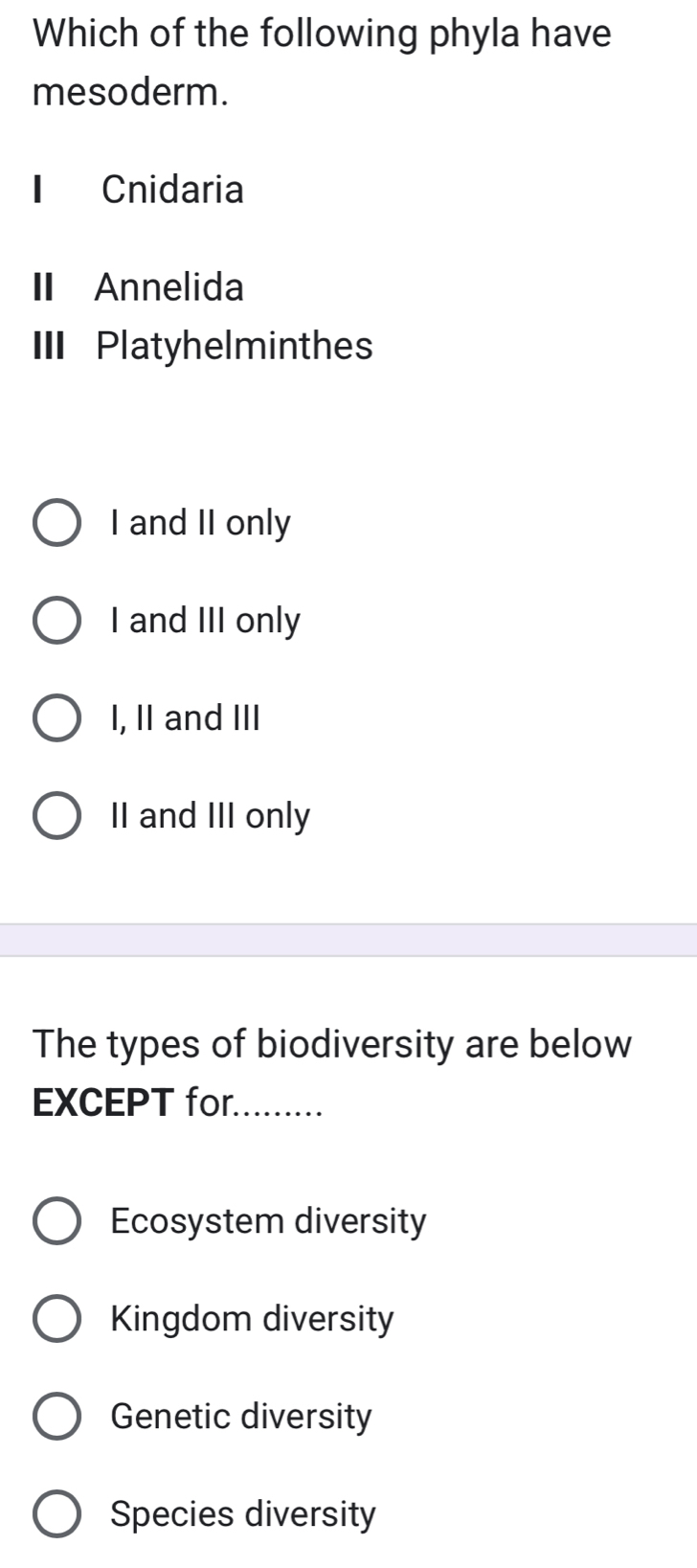Pick the 'II and III only' answer
The width and height of the screenshot is (697, 1568).
(57, 817)
